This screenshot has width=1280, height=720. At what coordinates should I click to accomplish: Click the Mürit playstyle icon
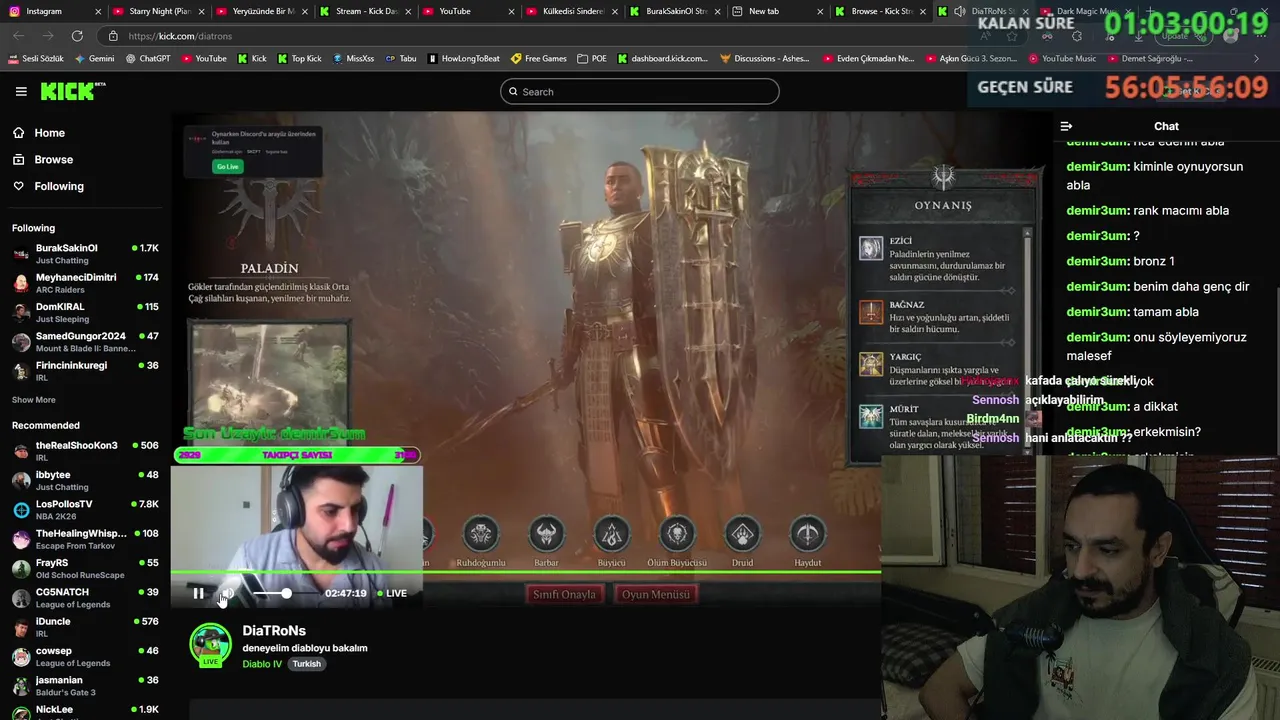point(871,416)
